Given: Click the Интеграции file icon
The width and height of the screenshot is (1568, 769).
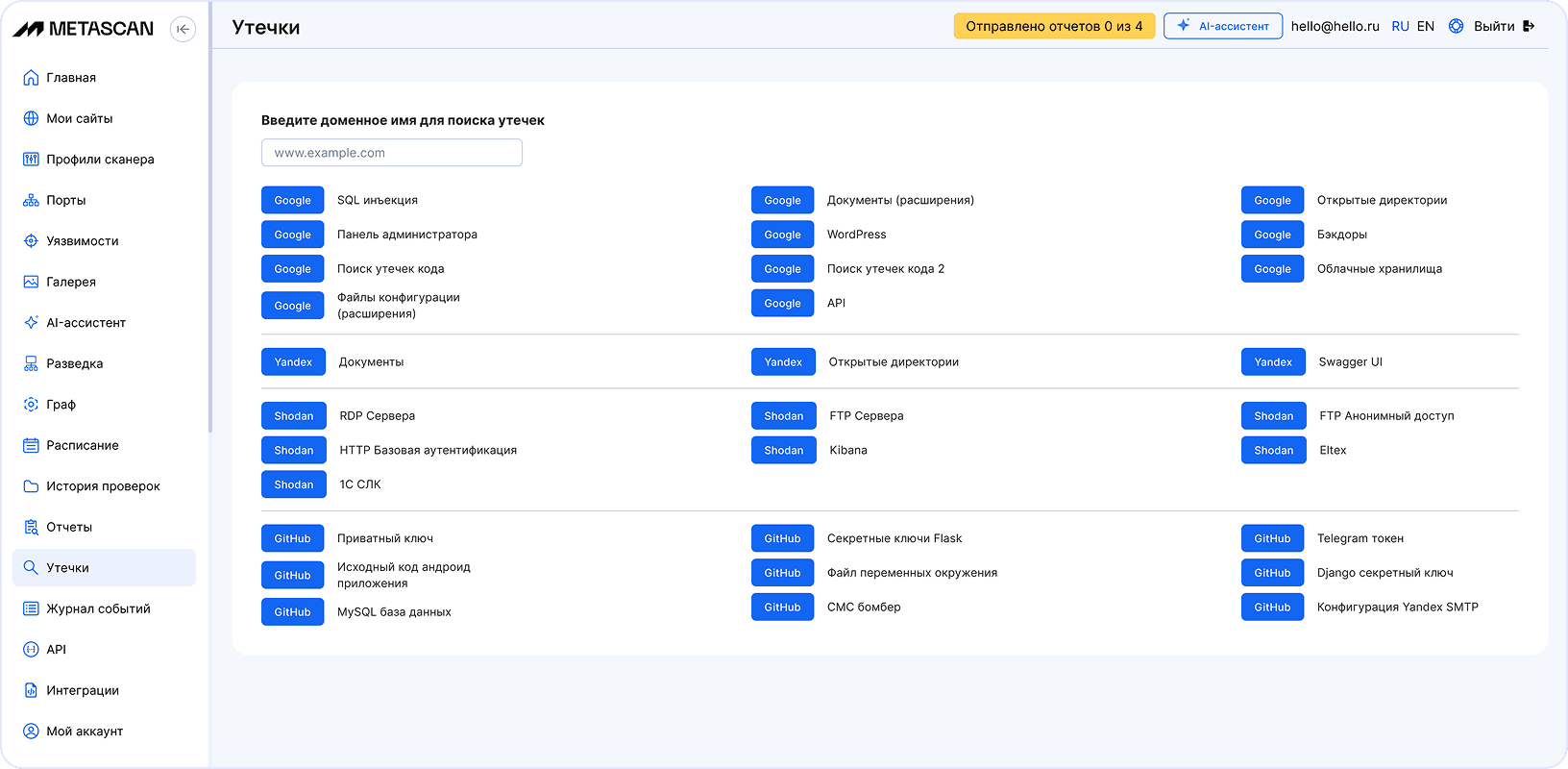Looking at the screenshot, I should point(31,690).
